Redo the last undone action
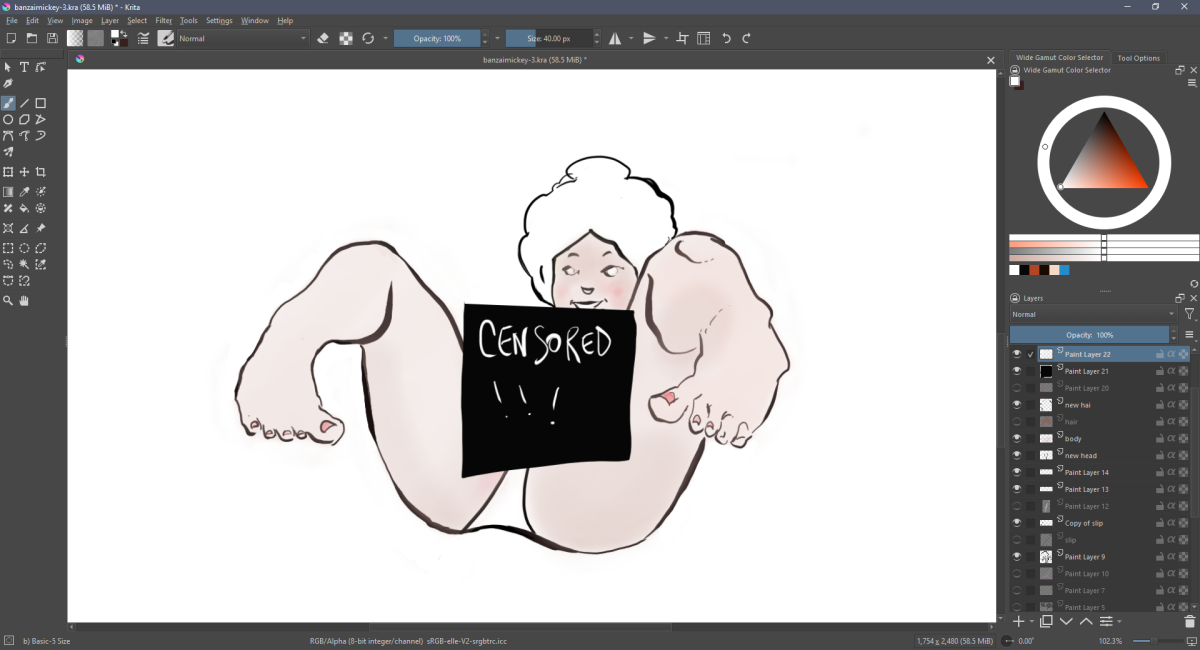The height and width of the screenshot is (650, 1200). [746, 39]
